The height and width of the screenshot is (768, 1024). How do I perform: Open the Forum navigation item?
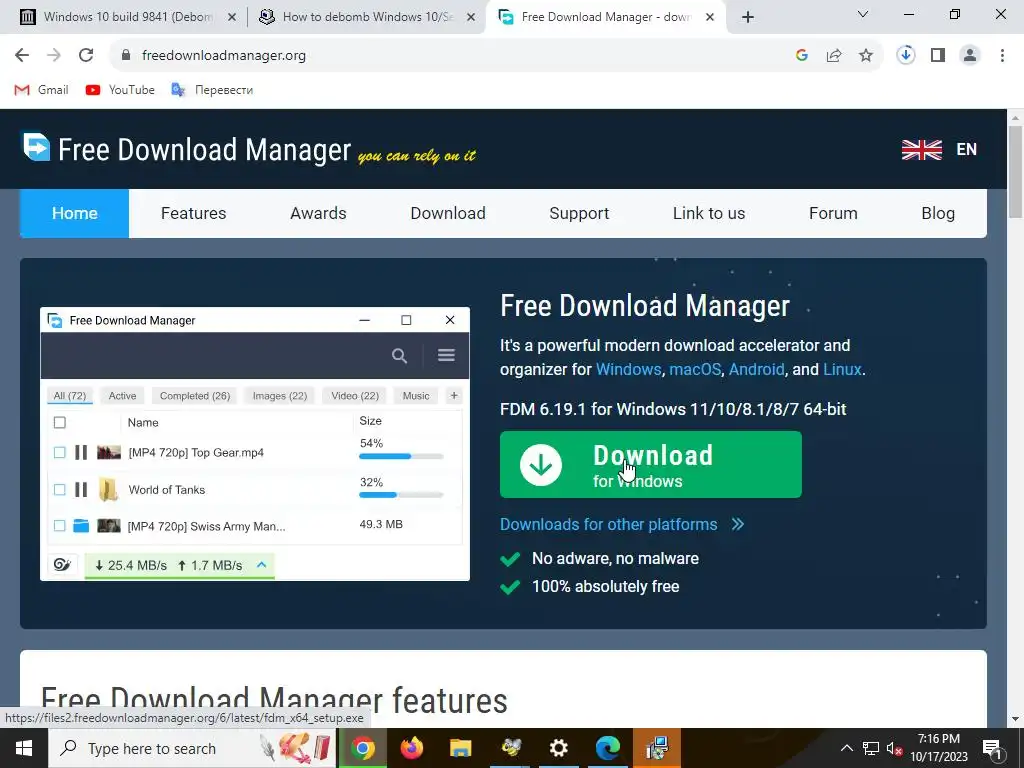point(833,214)
